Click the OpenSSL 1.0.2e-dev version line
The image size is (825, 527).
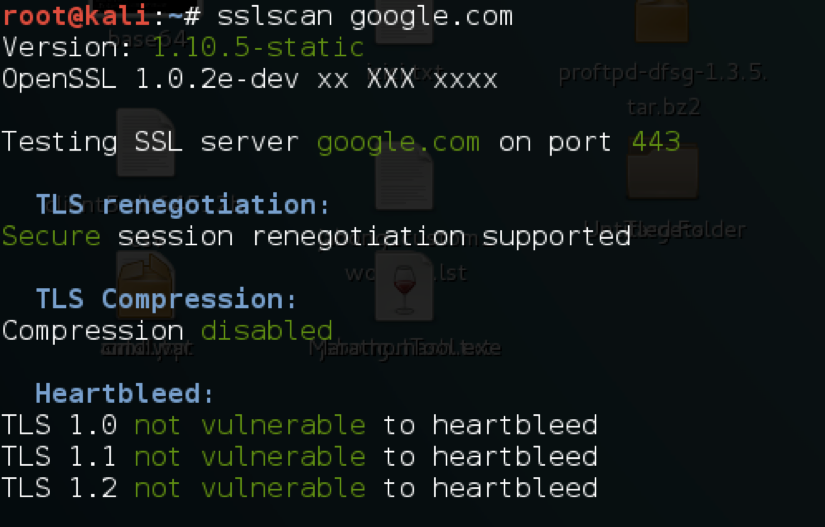(250, 79)
